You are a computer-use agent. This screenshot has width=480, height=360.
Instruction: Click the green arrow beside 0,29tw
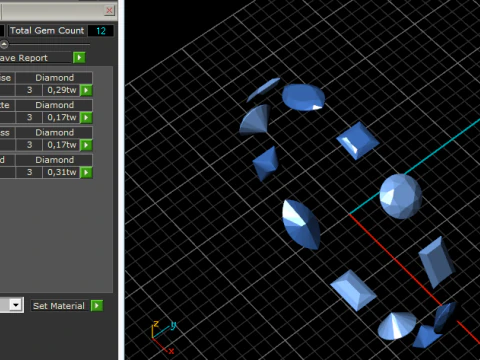click(86, 90)
